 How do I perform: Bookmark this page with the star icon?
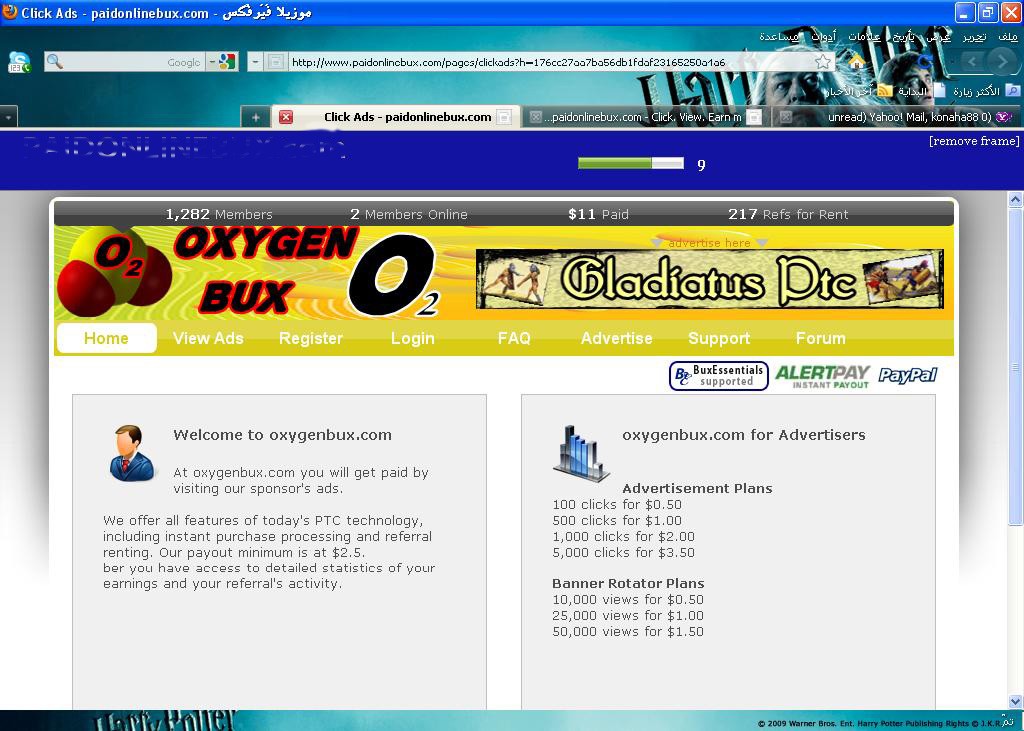pos(823,62)
